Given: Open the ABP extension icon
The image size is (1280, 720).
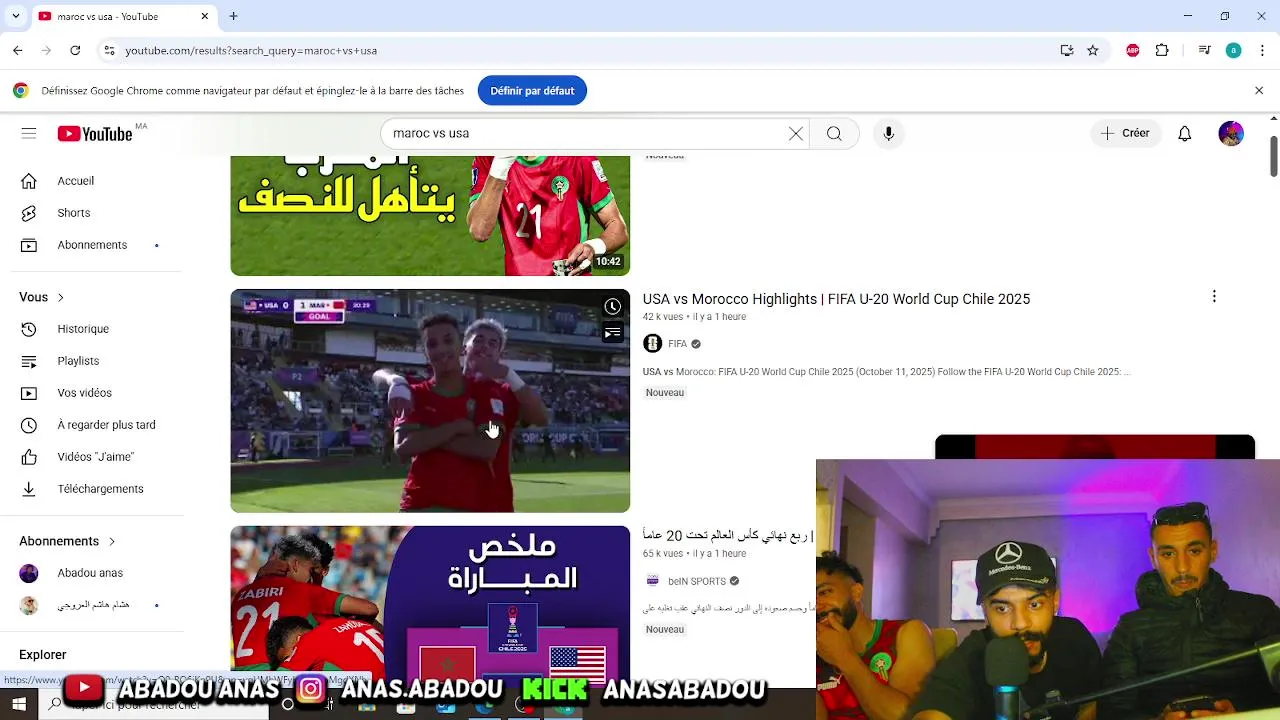Looking at the screenshot, I should click(1133, 50).
